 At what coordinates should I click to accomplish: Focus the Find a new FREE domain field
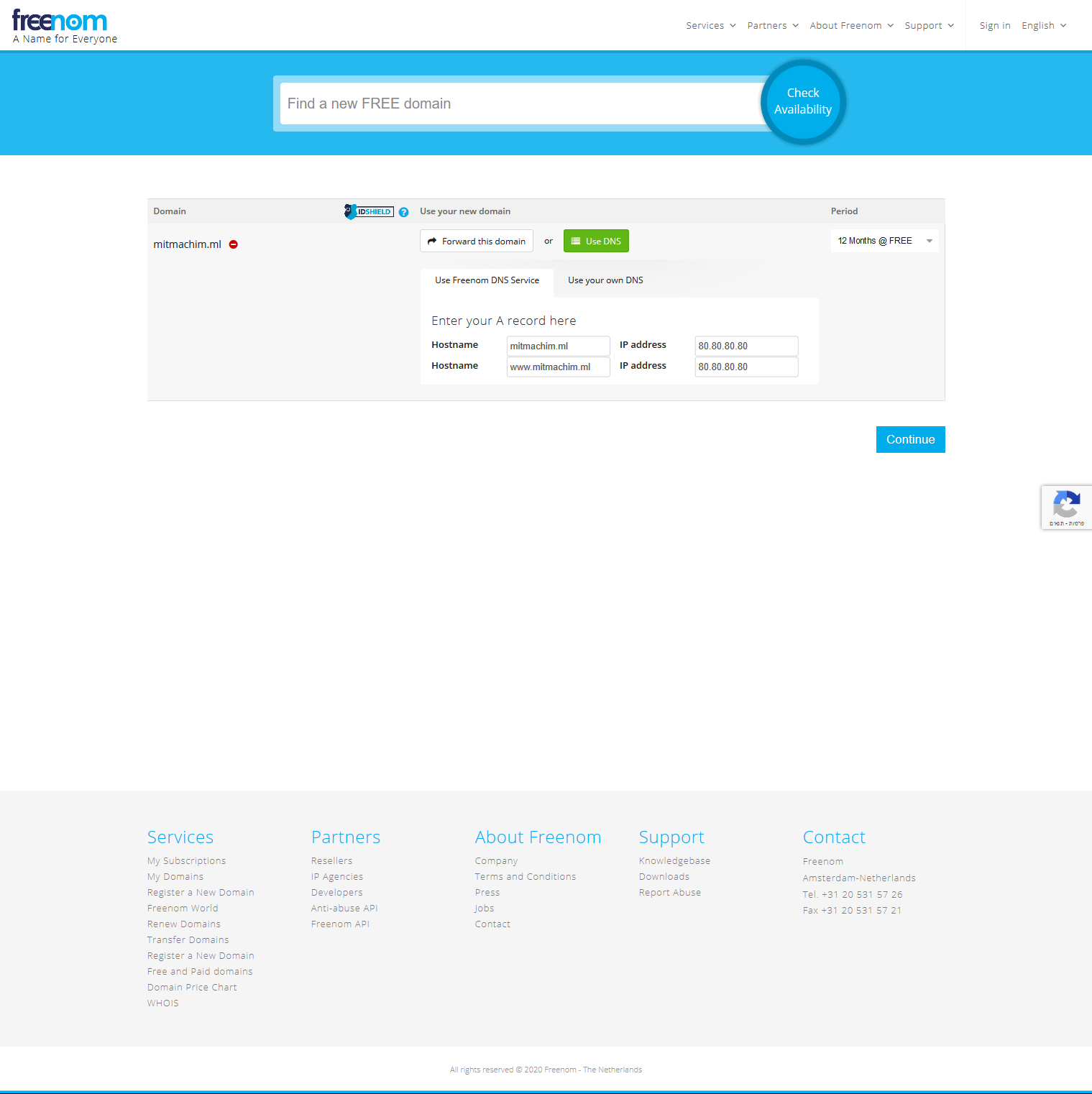pyautogui.click(x=521, y=104)
